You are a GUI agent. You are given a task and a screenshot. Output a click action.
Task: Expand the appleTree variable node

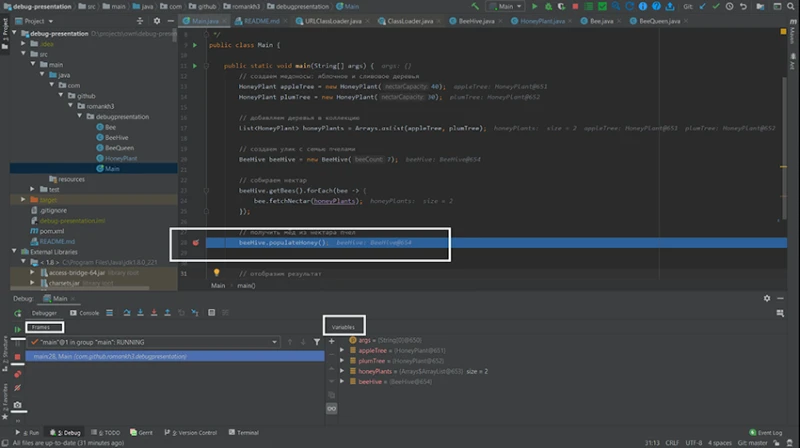(x=343, y=352)
